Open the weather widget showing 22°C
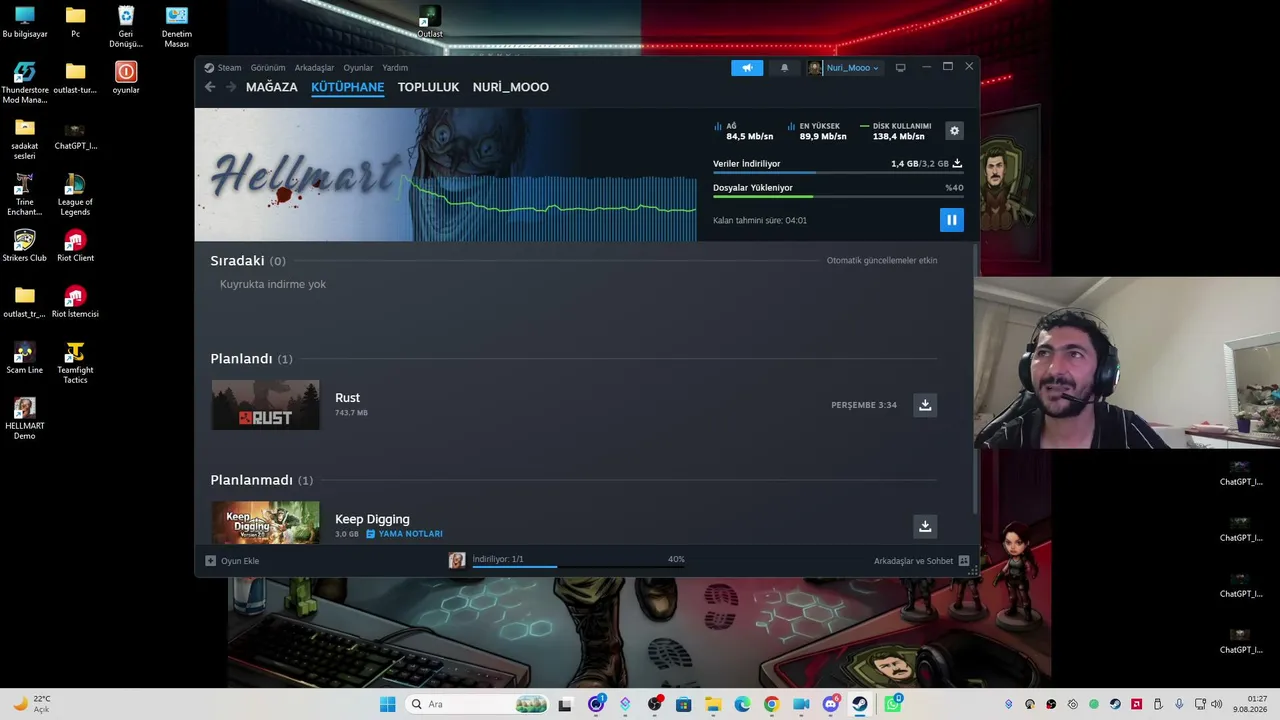Screen dimensions: 1280x720 point(30,704)
